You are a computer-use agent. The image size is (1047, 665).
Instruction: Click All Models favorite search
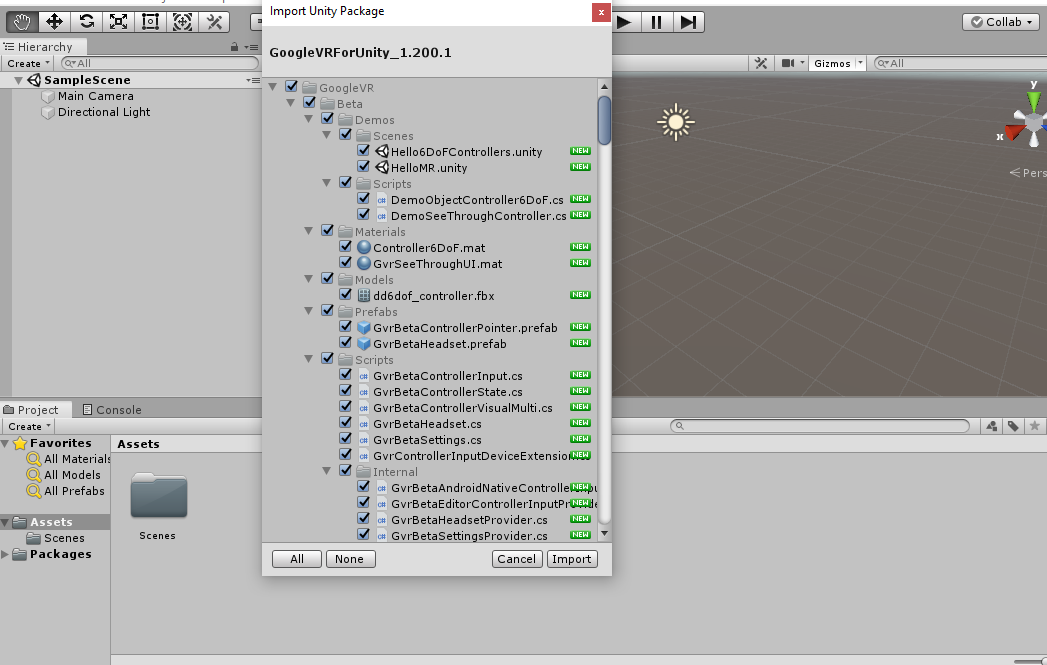point(63,475)
